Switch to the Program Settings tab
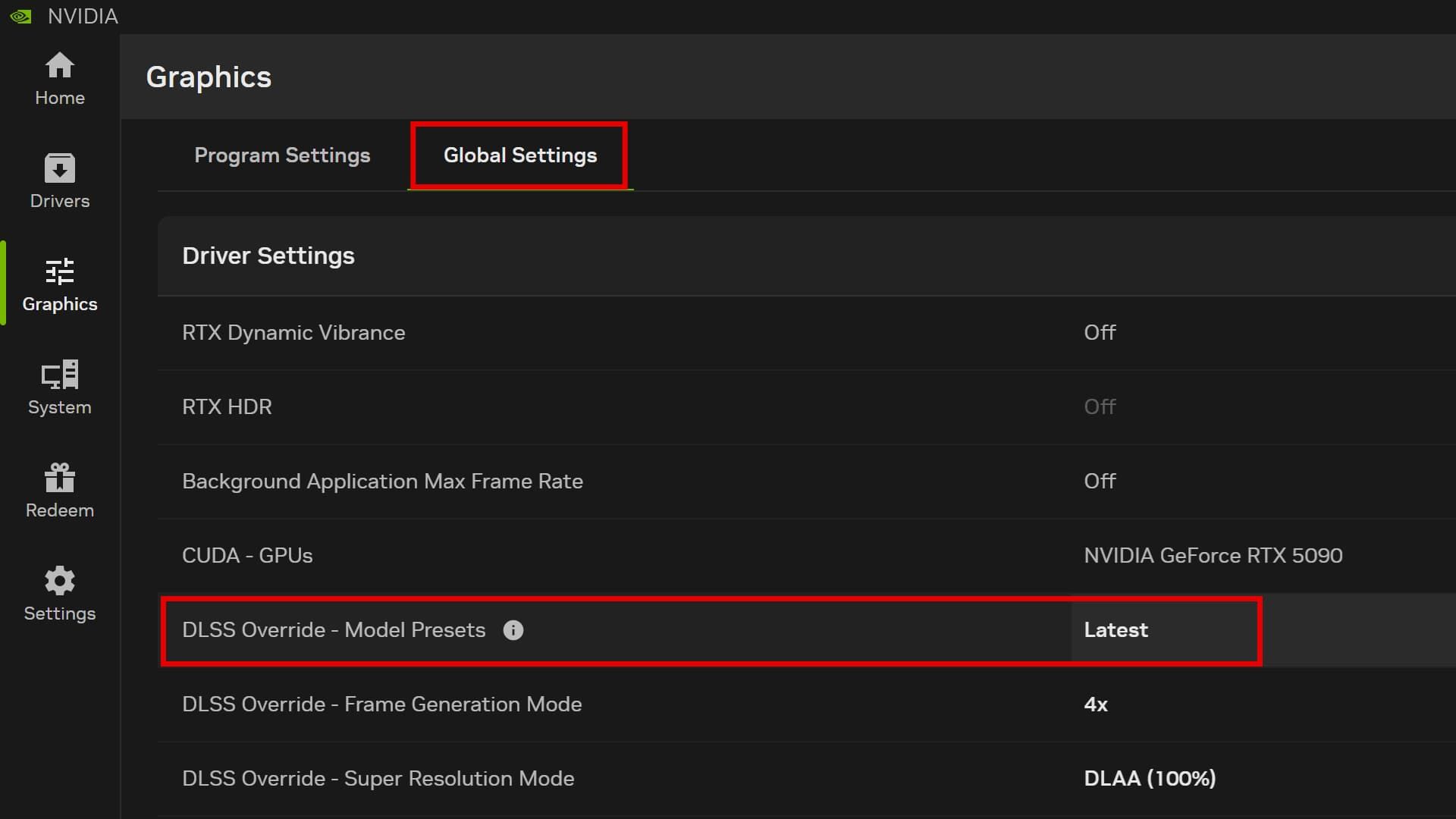Screen dimensions: 1456x819 pyautogui.click(x=282, y=155)
